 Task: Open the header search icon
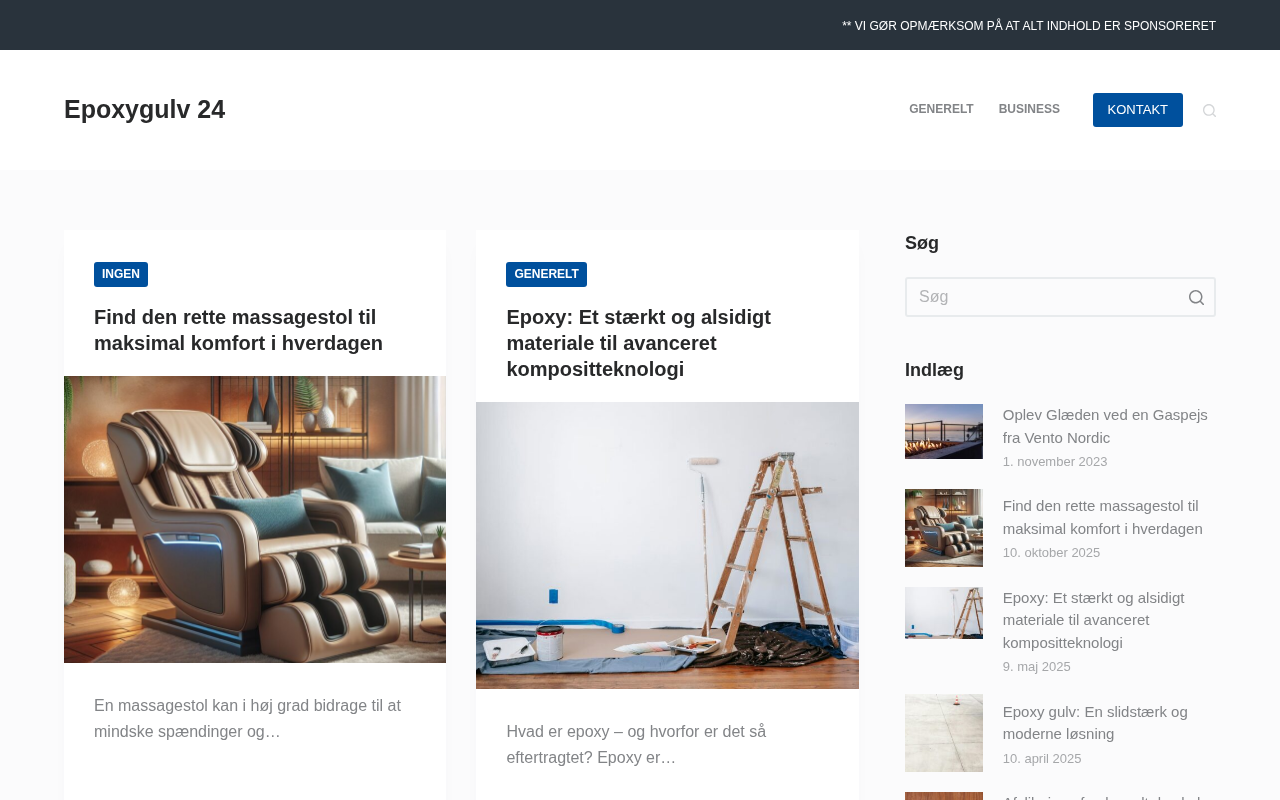(x=1209, y=110)
